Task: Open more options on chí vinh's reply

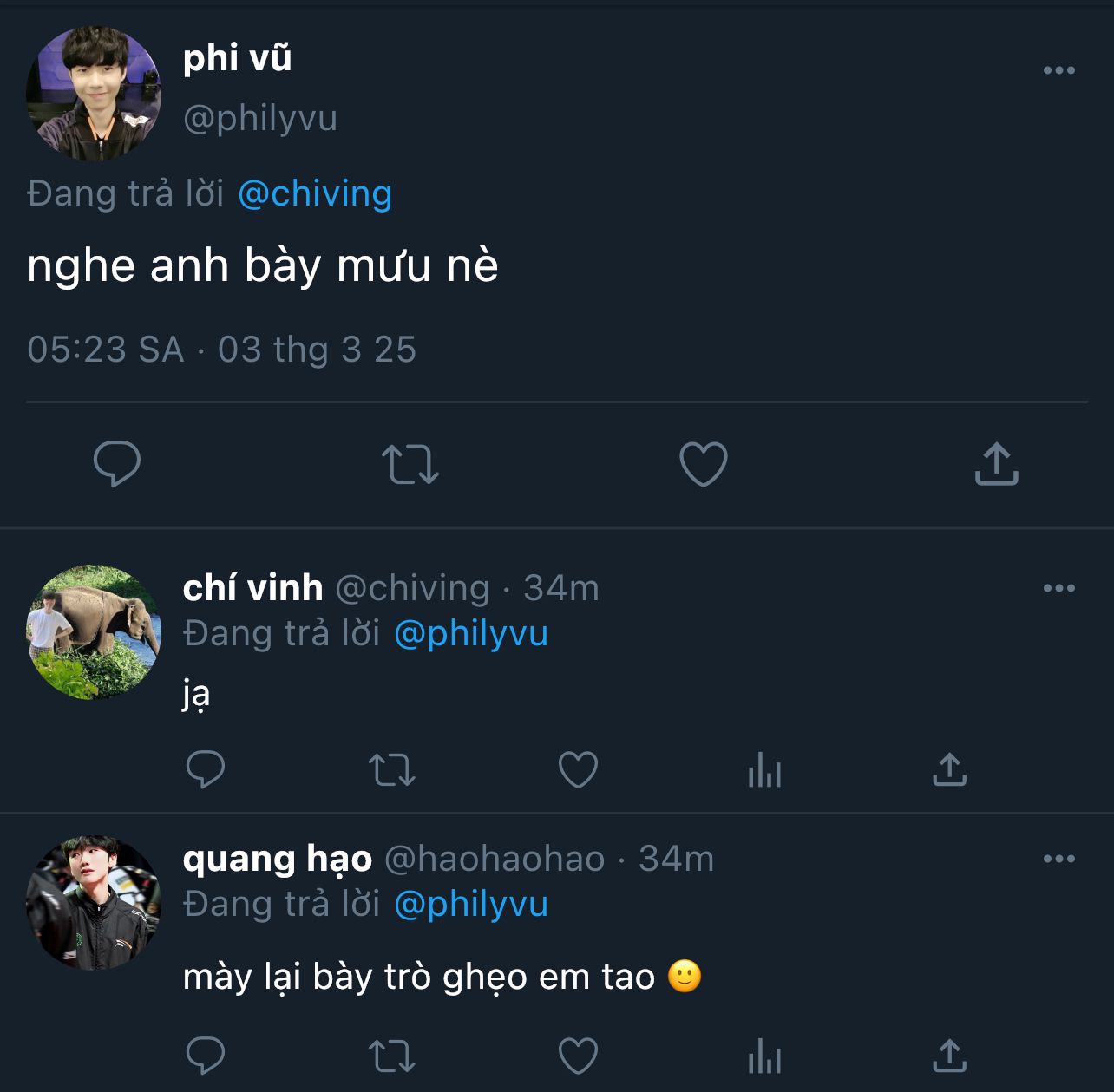Action: (1058, 589)
